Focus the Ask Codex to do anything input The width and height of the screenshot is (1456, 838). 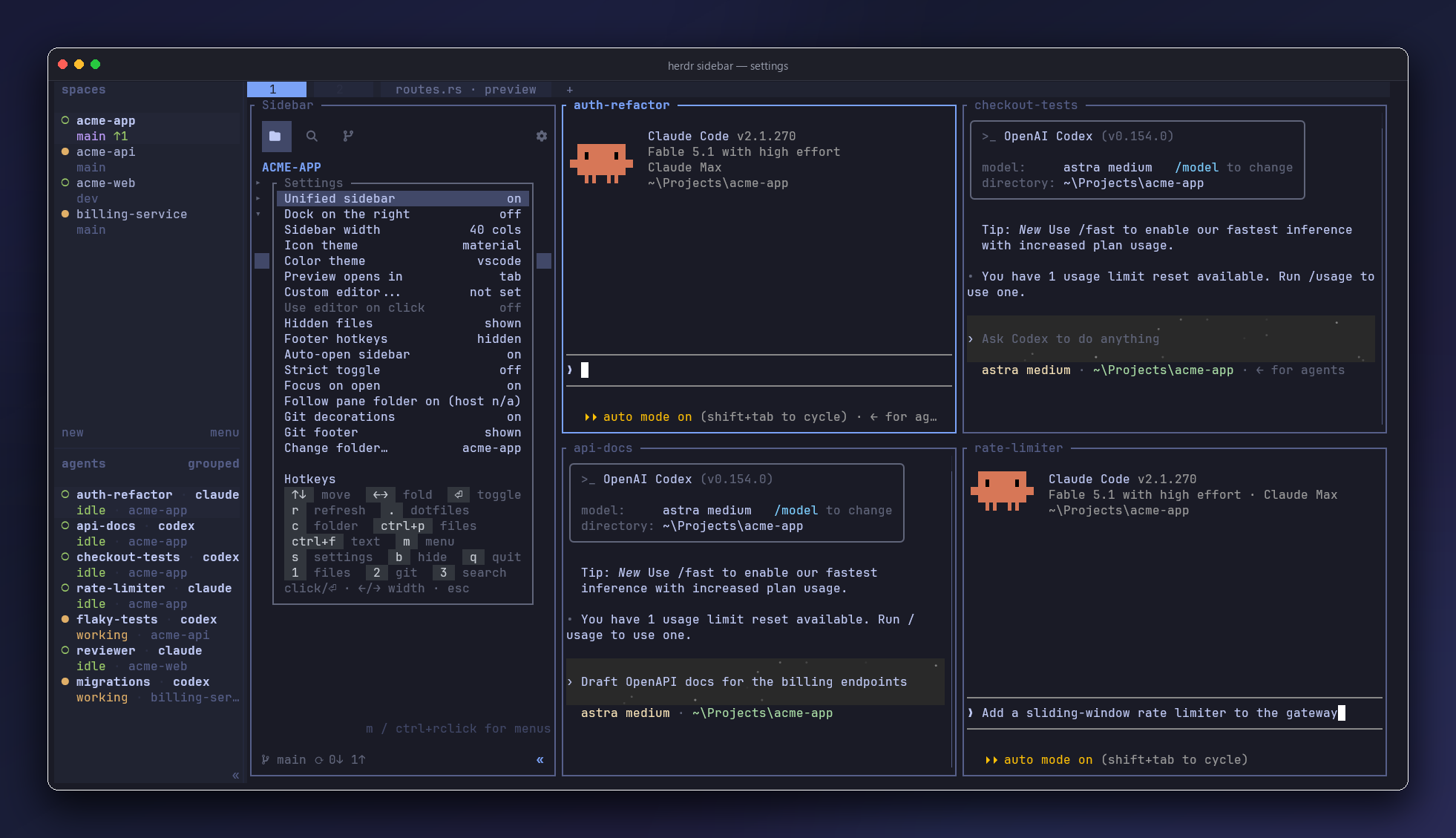pyautogui.click(x=1170, y=338)
